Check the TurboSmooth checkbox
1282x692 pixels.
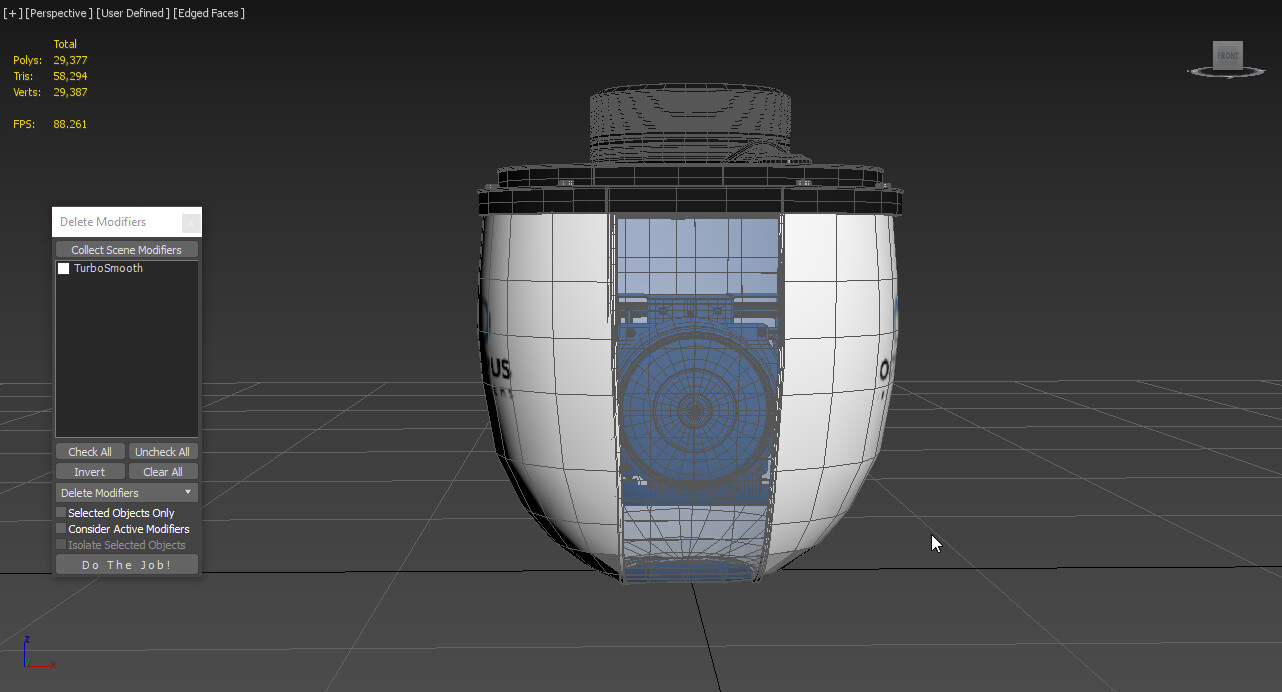pyautogui.click(x=63, y=268)
